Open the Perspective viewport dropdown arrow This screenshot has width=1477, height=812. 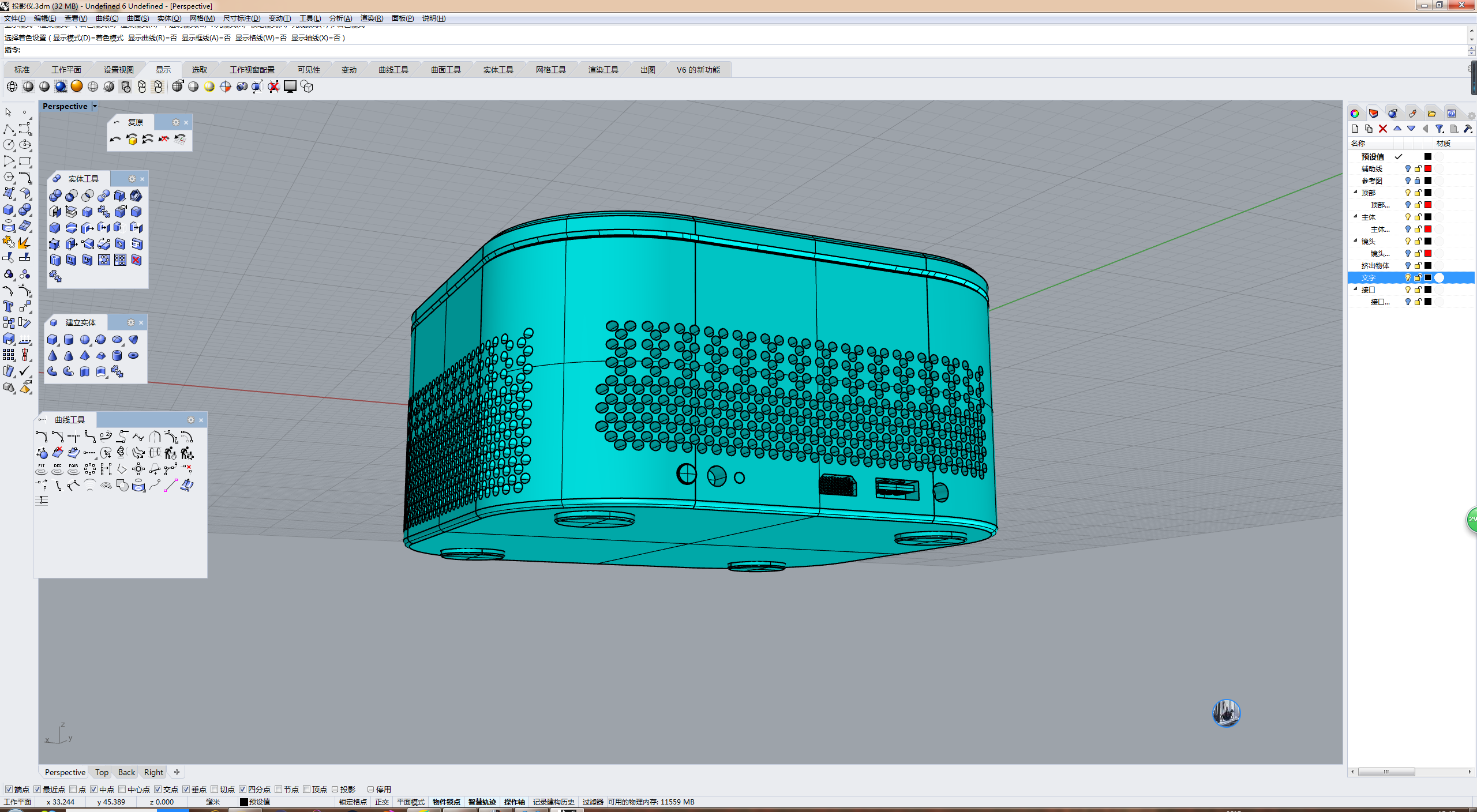click(95, 106)
